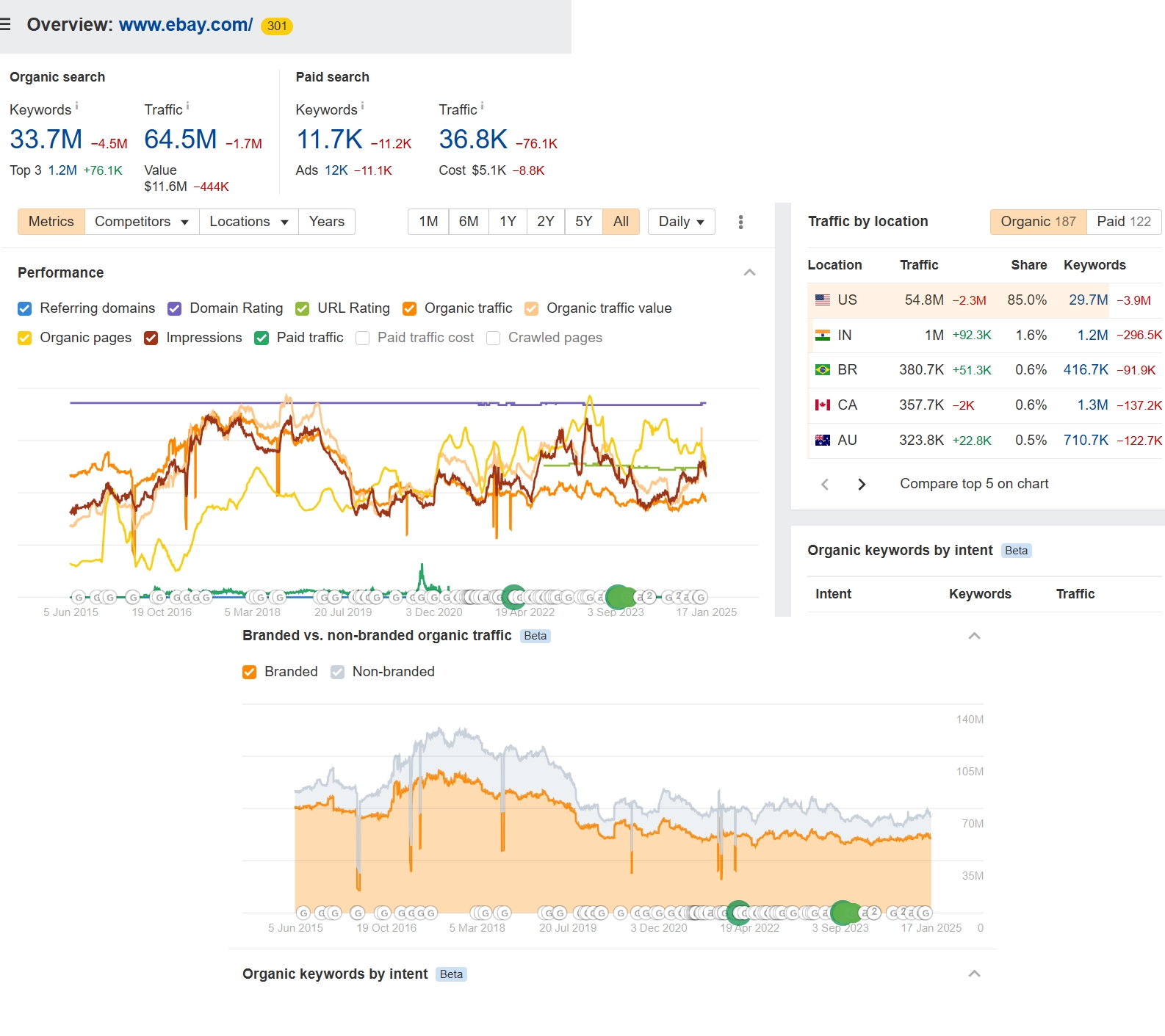Enable the Paid traffic cost checkbox
Viewport: 1165px width, 1036px height.
click(x=362, y=338)
